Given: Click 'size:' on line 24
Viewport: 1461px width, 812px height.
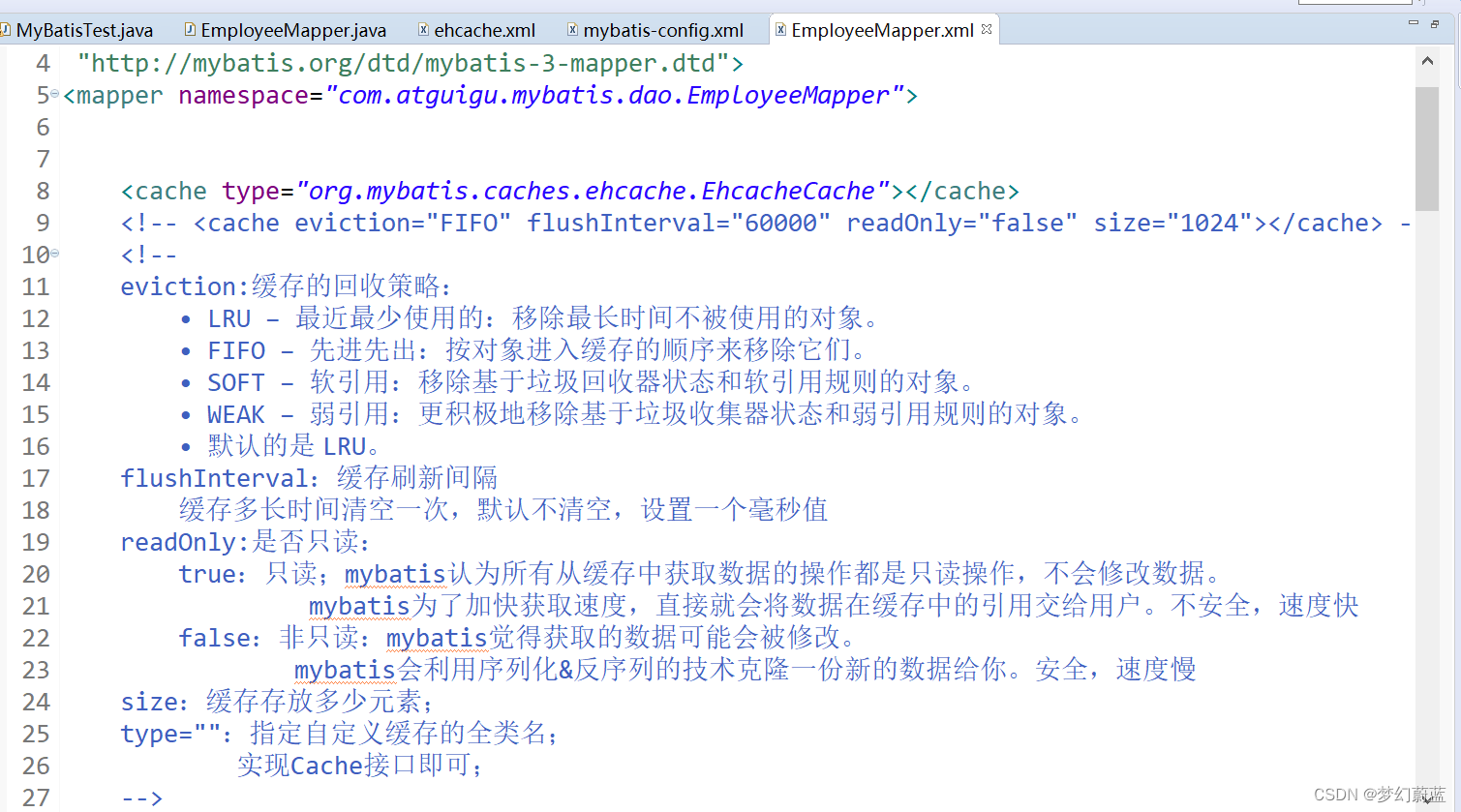Looking at the screenshot, I should (x=155, y=703).
